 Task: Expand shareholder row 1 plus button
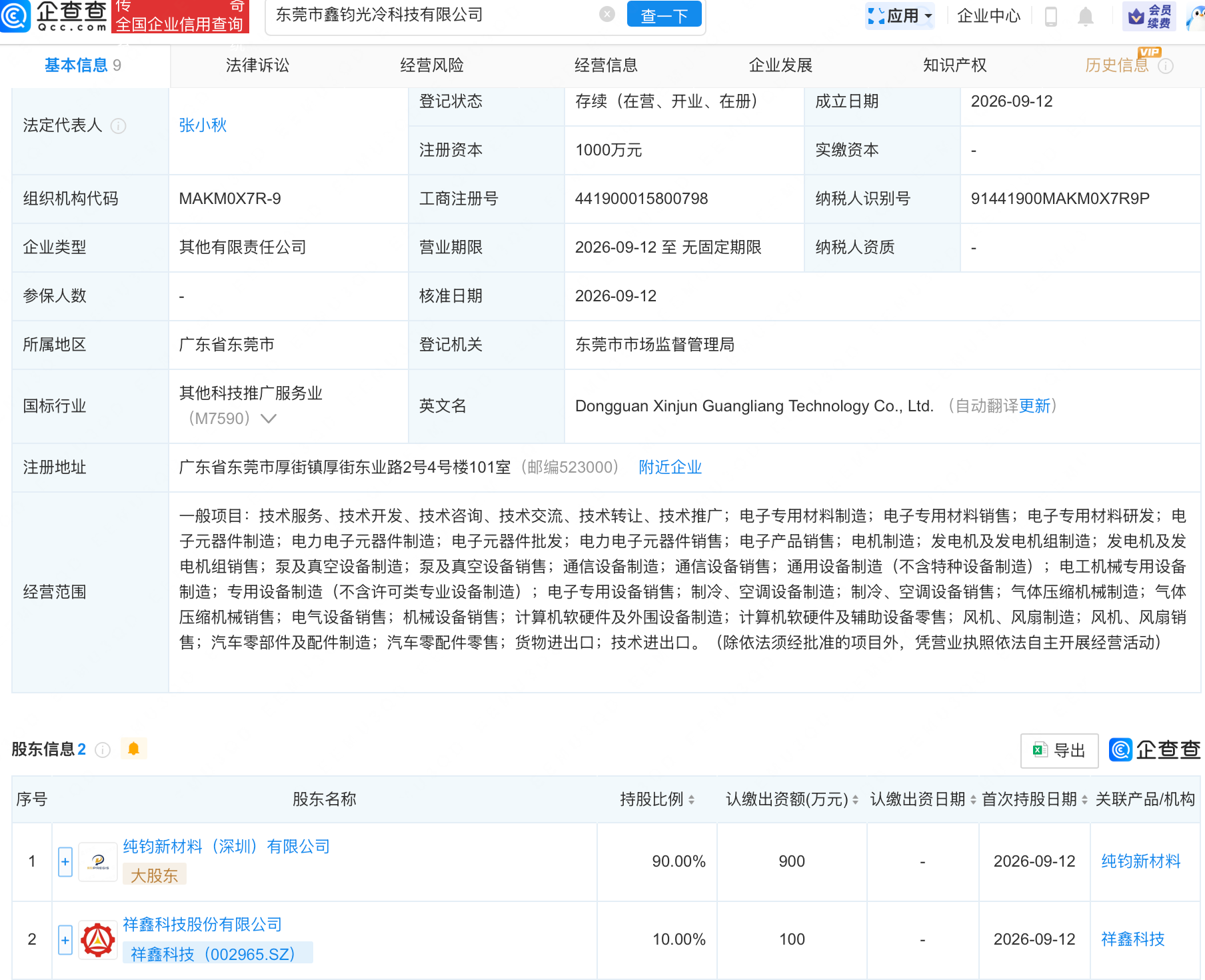tap(65, 862)
